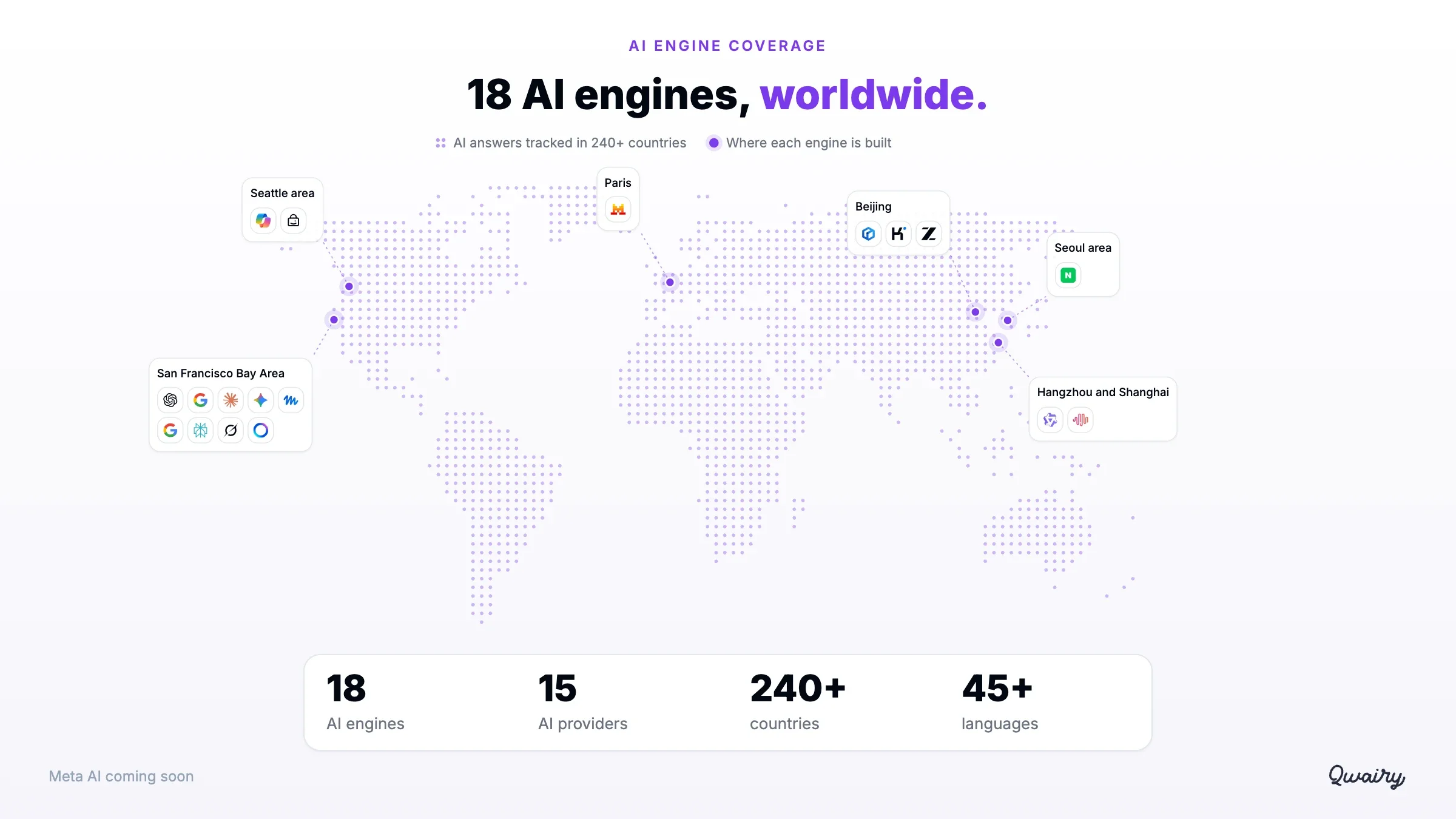Click the 'San Francisco Bay Area' label

(x=221, y=374)
